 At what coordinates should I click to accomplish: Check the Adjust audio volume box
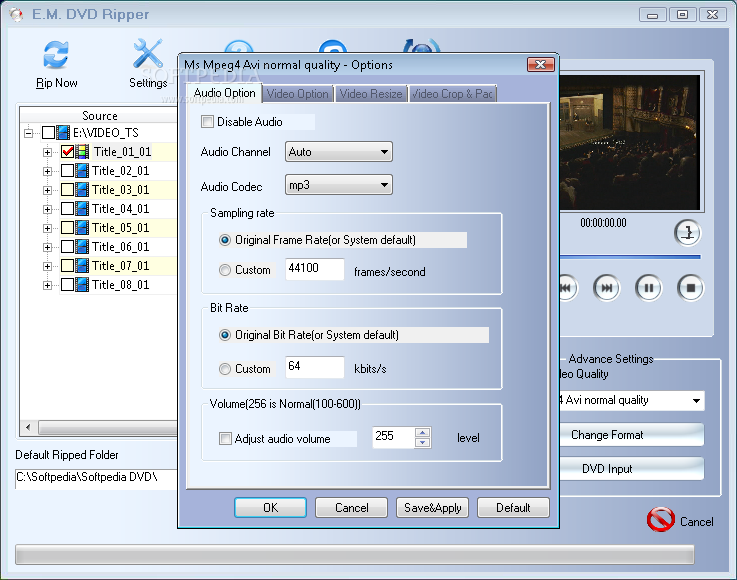(226, 439)
